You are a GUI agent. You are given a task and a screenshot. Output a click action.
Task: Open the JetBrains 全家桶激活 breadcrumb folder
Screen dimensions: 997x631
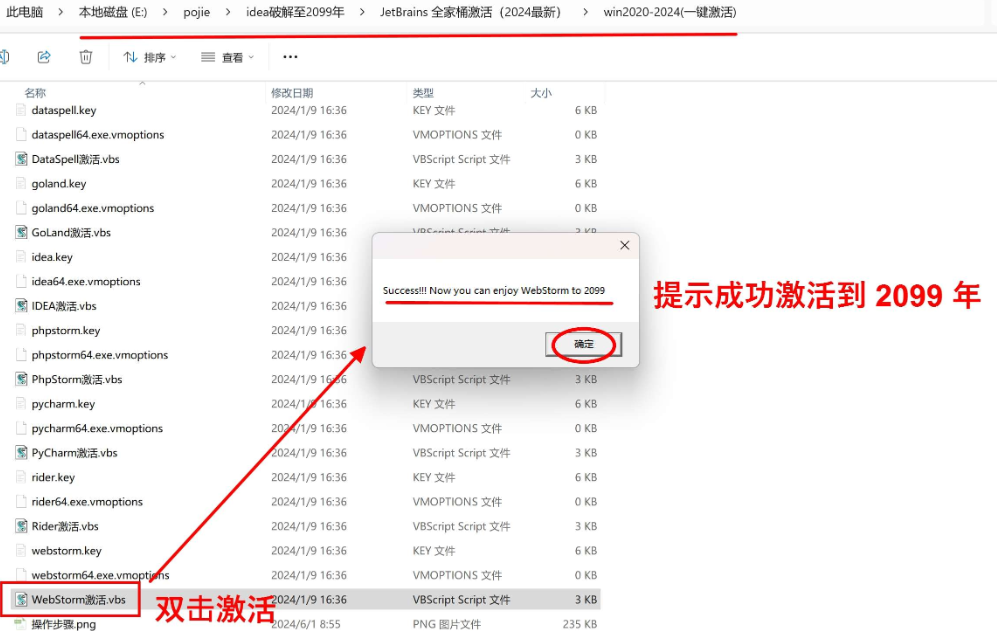point(471,12)
